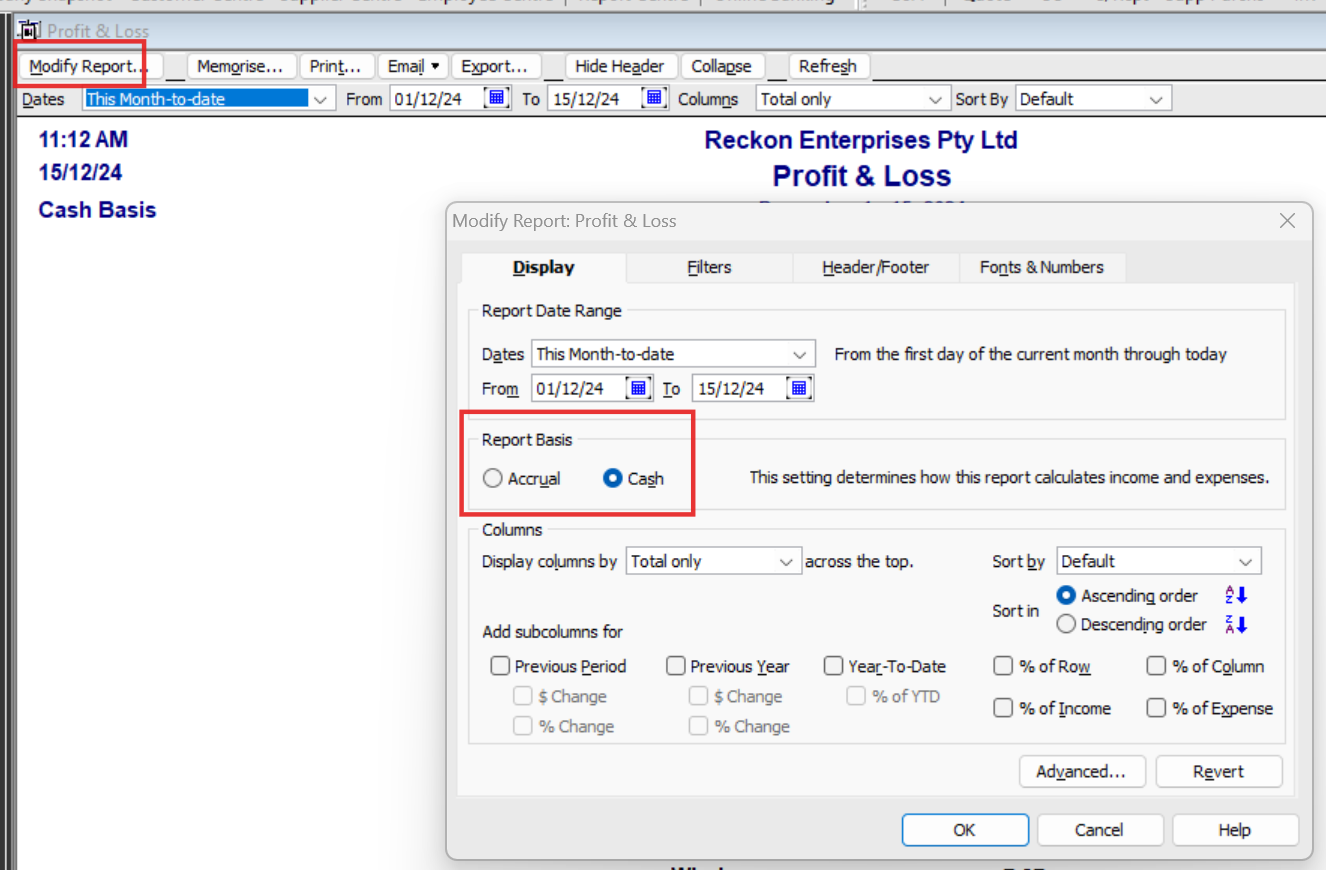
Task: Switch to the Header/Footer tab
Action: tap(875, 268)
